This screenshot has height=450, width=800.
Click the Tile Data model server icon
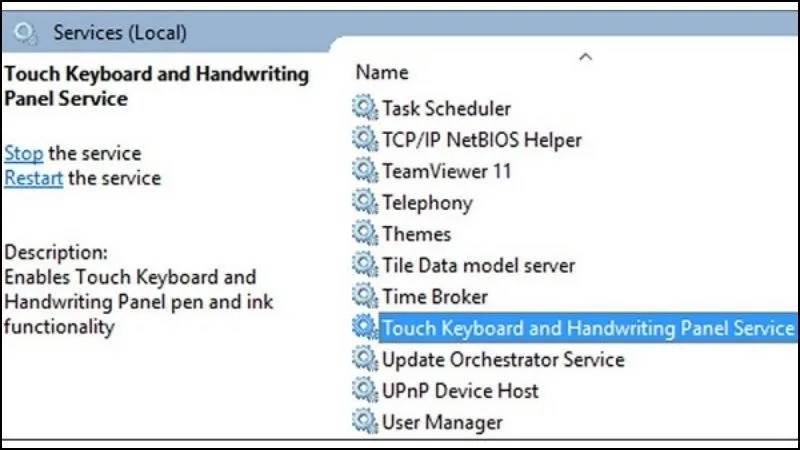point(364,265)
